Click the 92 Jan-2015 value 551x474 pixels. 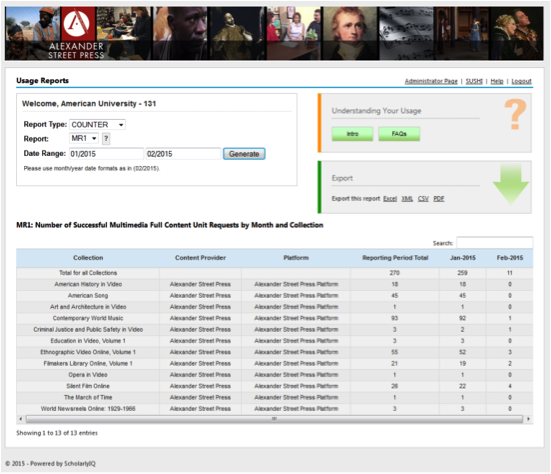(462, 318)
